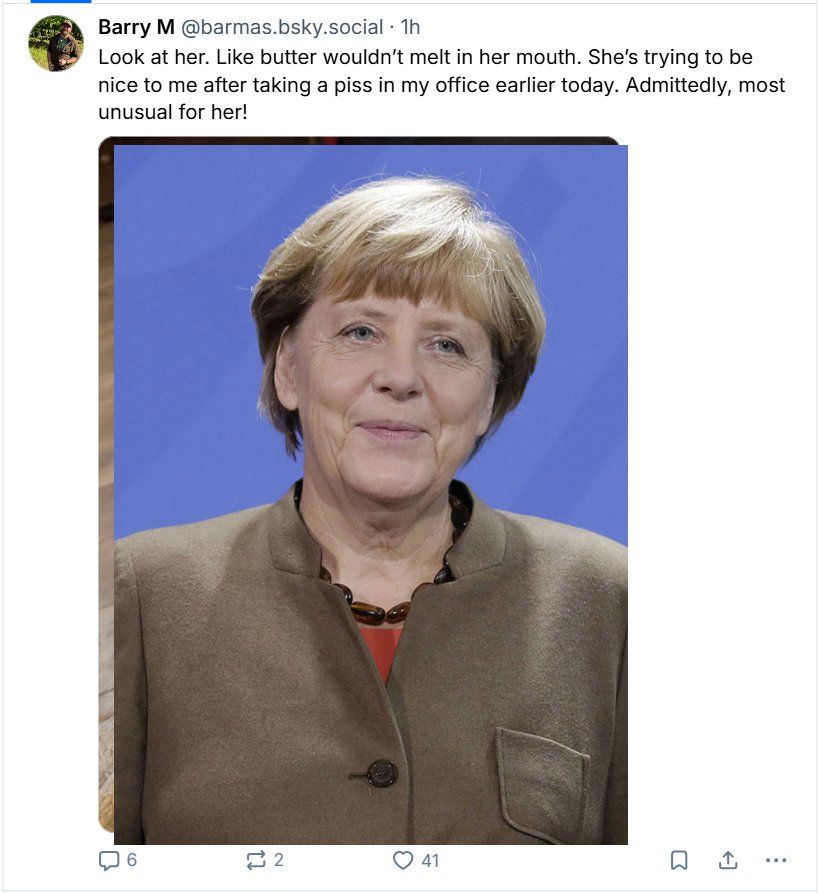Click the partially hidden image behind the photo

pyautogui.click(x=106, y=484)
